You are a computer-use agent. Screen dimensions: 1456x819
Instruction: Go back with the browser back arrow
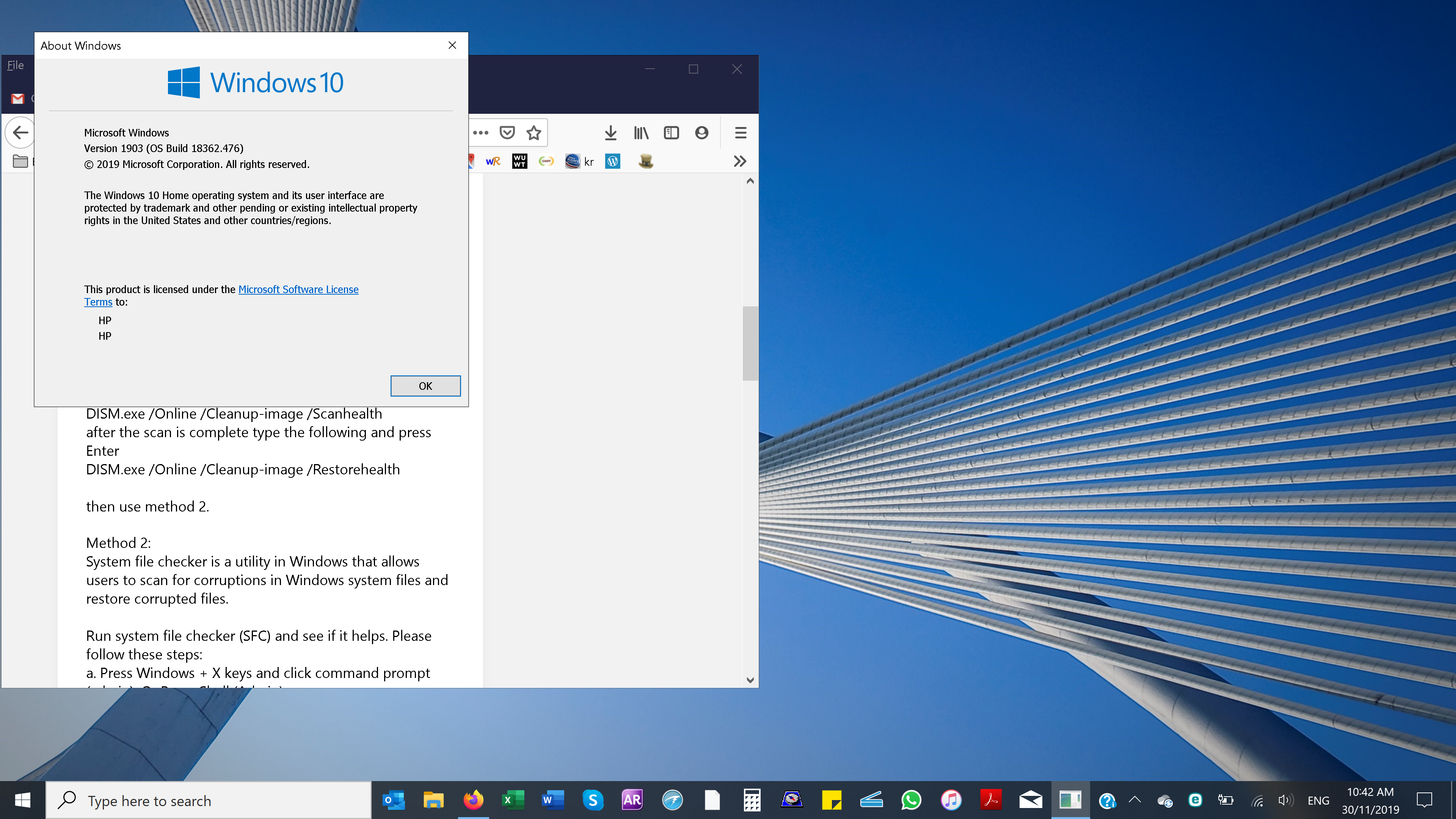click(x=20, y=133)
